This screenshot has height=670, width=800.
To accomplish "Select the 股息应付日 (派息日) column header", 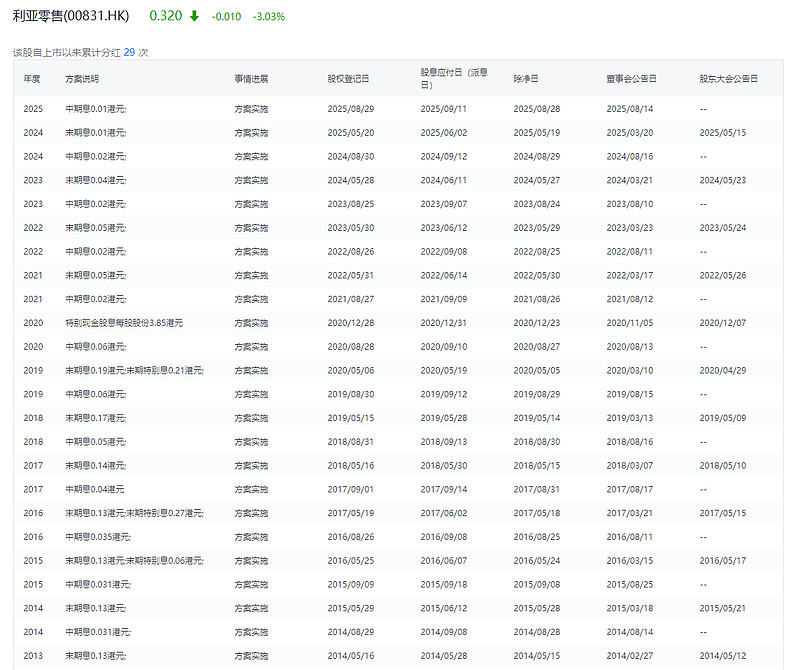I will [454, 78].
